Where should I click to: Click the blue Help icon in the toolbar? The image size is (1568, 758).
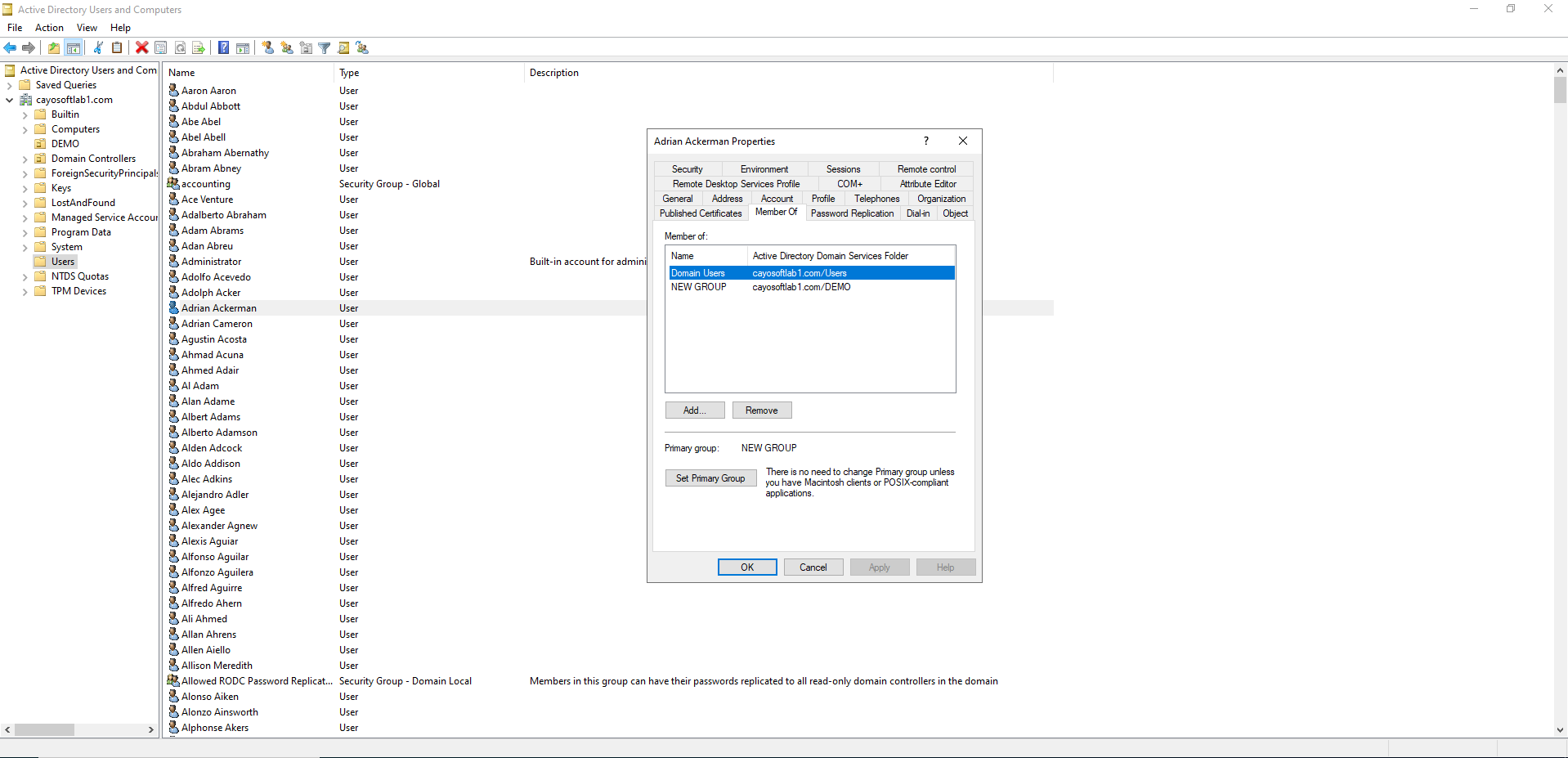[x=223, y=47]
